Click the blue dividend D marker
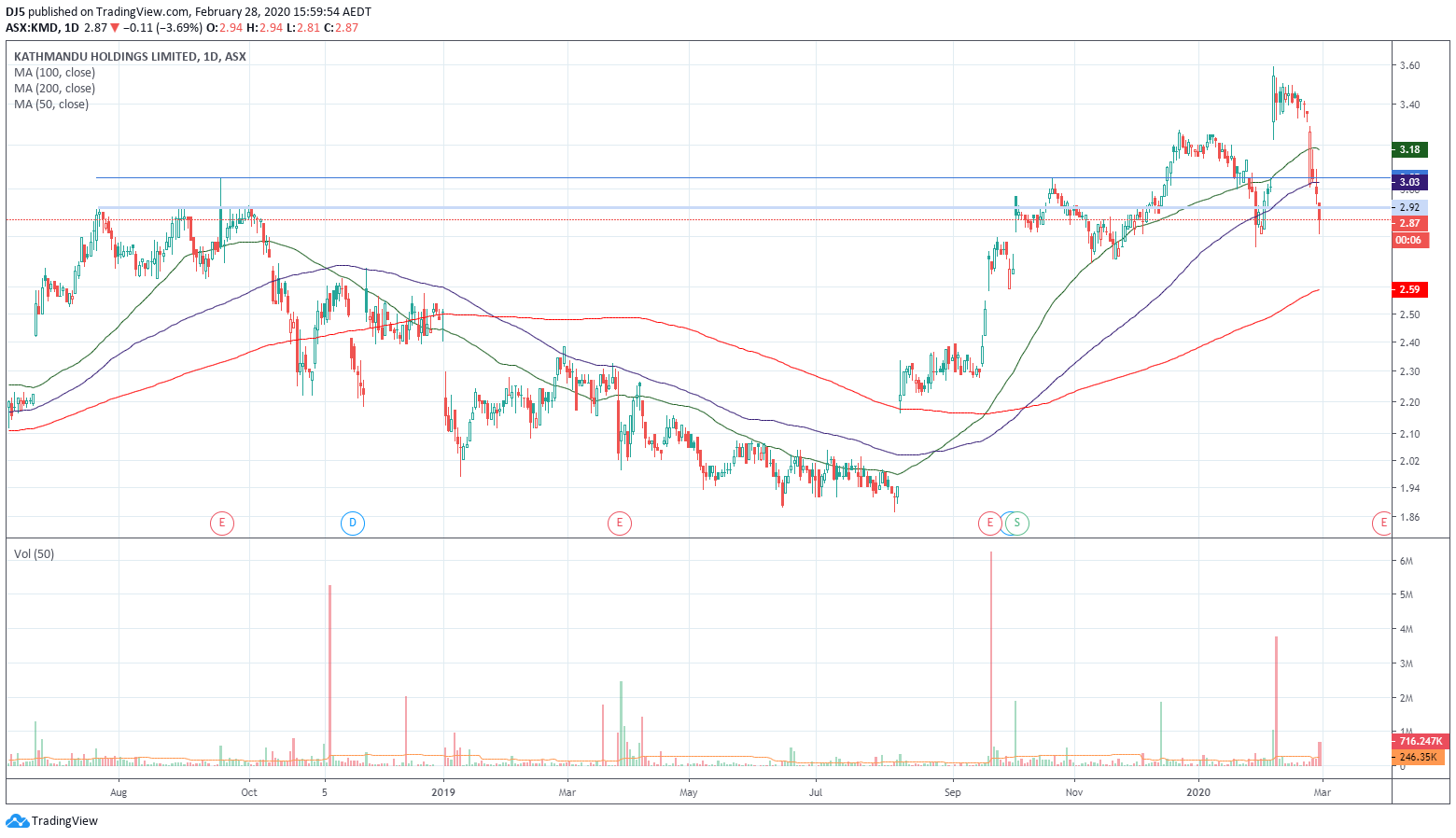1456x838 pixels. point(353,523)
